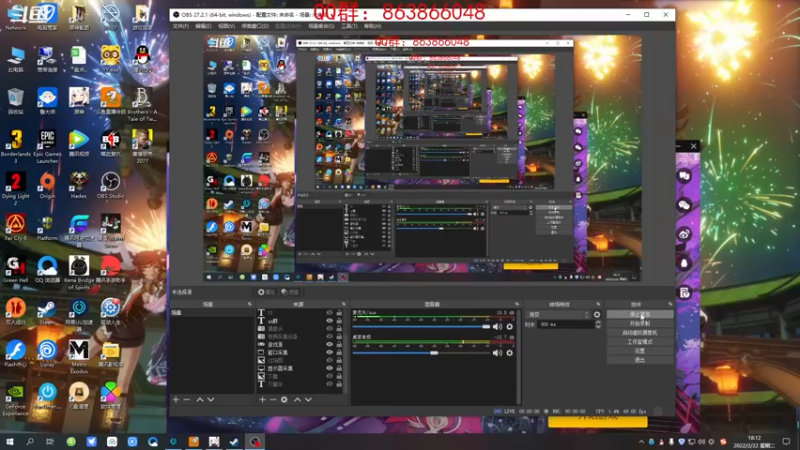The width and height of the screenshot is (800, 450).
Task: Adjust transition duration stepper arrows
Action: pyautogui.click(x=598, y=324)
